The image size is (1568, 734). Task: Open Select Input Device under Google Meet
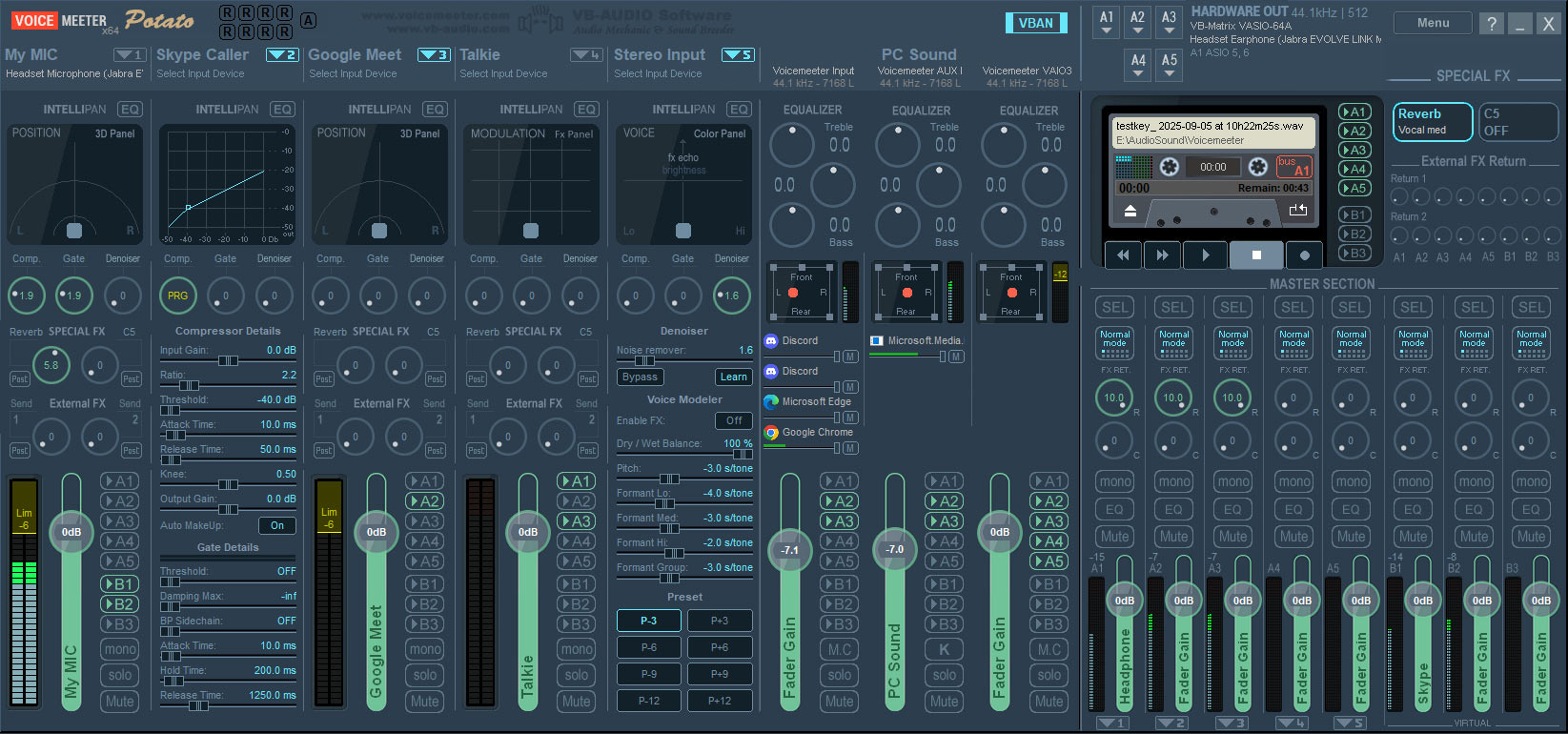point(353,74)
